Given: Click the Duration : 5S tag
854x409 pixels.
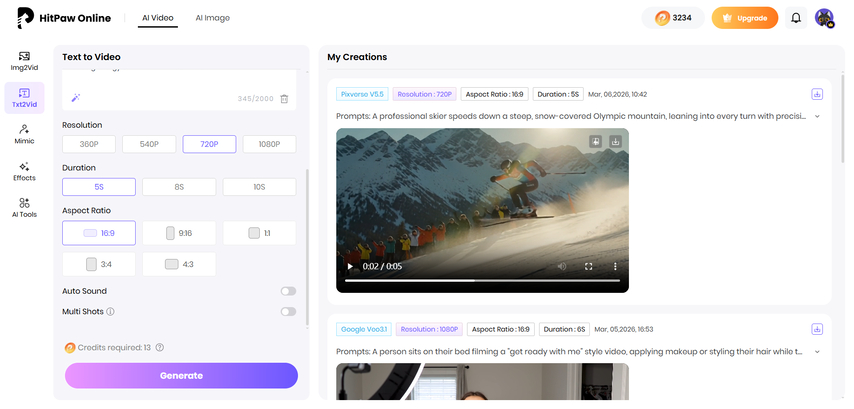Looking at the screenshot, I should pos(558,94).
